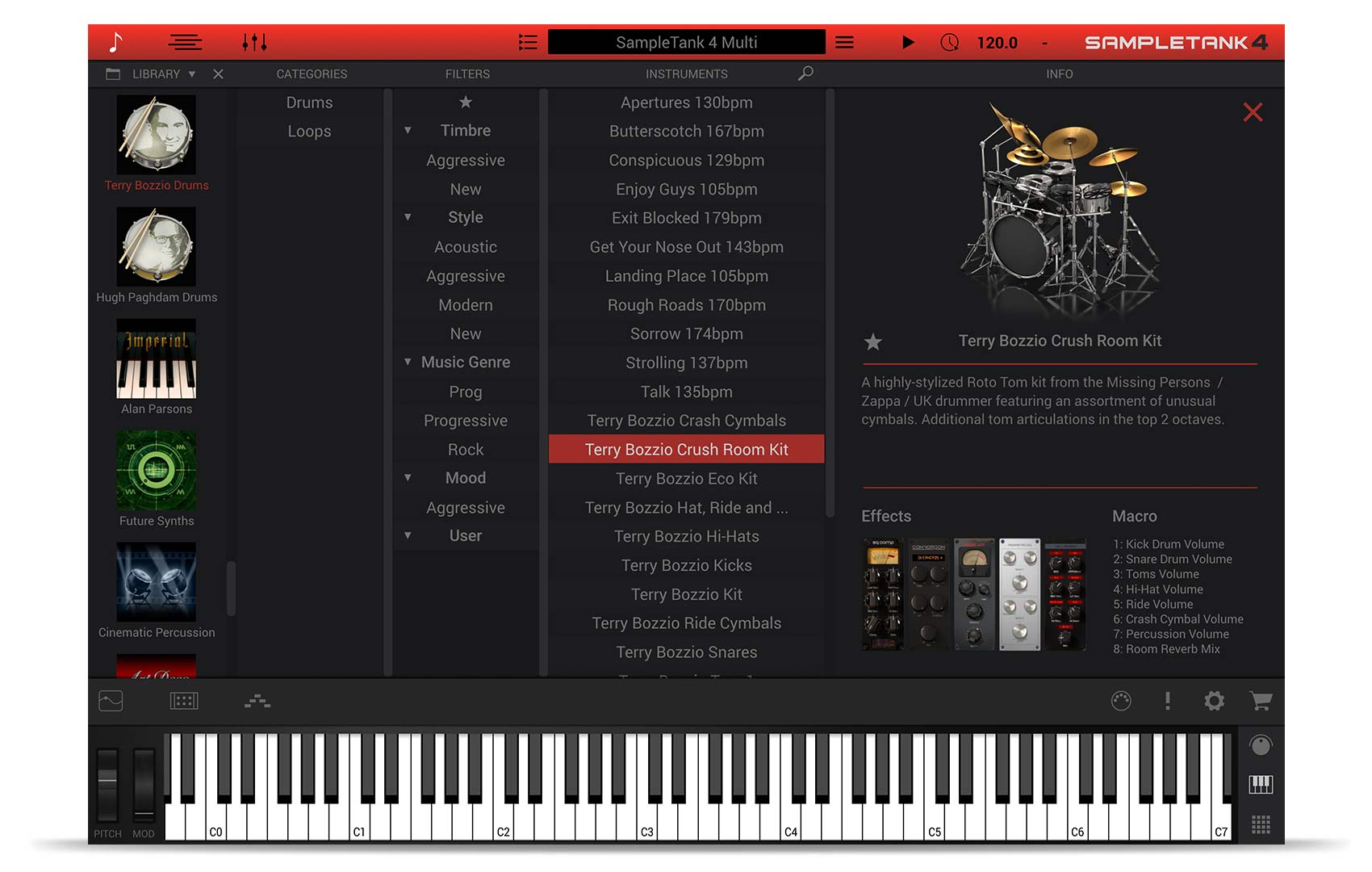Toggle the Acoustic style filter

465,246
